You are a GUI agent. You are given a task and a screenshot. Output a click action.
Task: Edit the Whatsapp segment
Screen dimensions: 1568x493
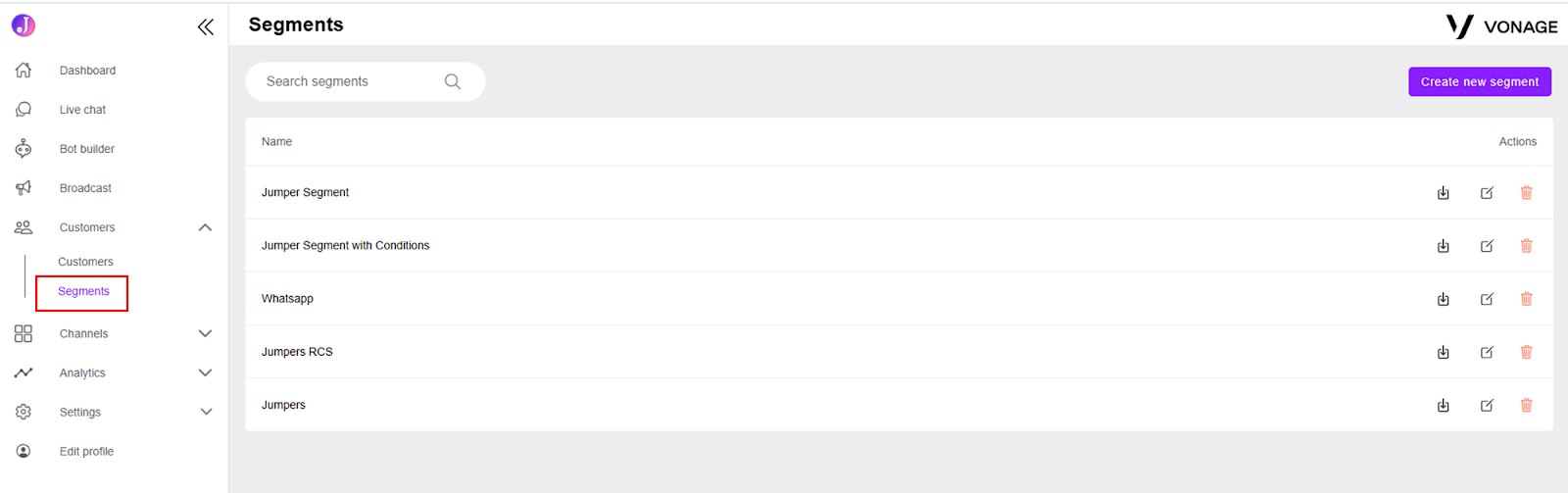pos(1487,299)
